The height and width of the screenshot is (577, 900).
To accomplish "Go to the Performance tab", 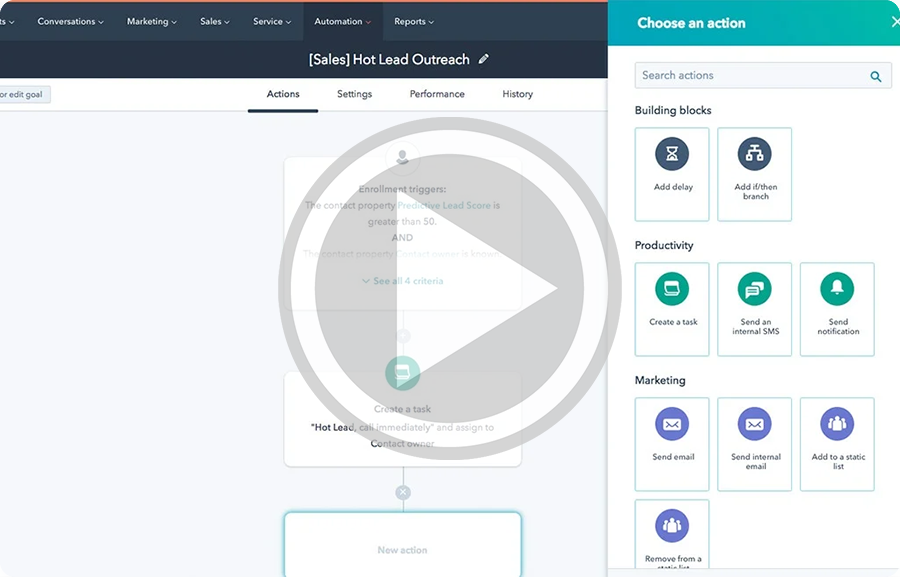I will [x=437, y=94].
